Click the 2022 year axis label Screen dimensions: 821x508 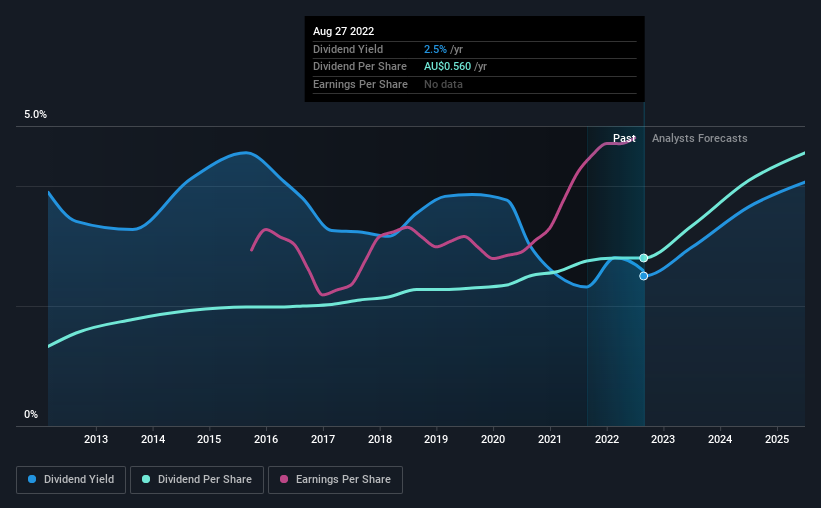point(607,439)
